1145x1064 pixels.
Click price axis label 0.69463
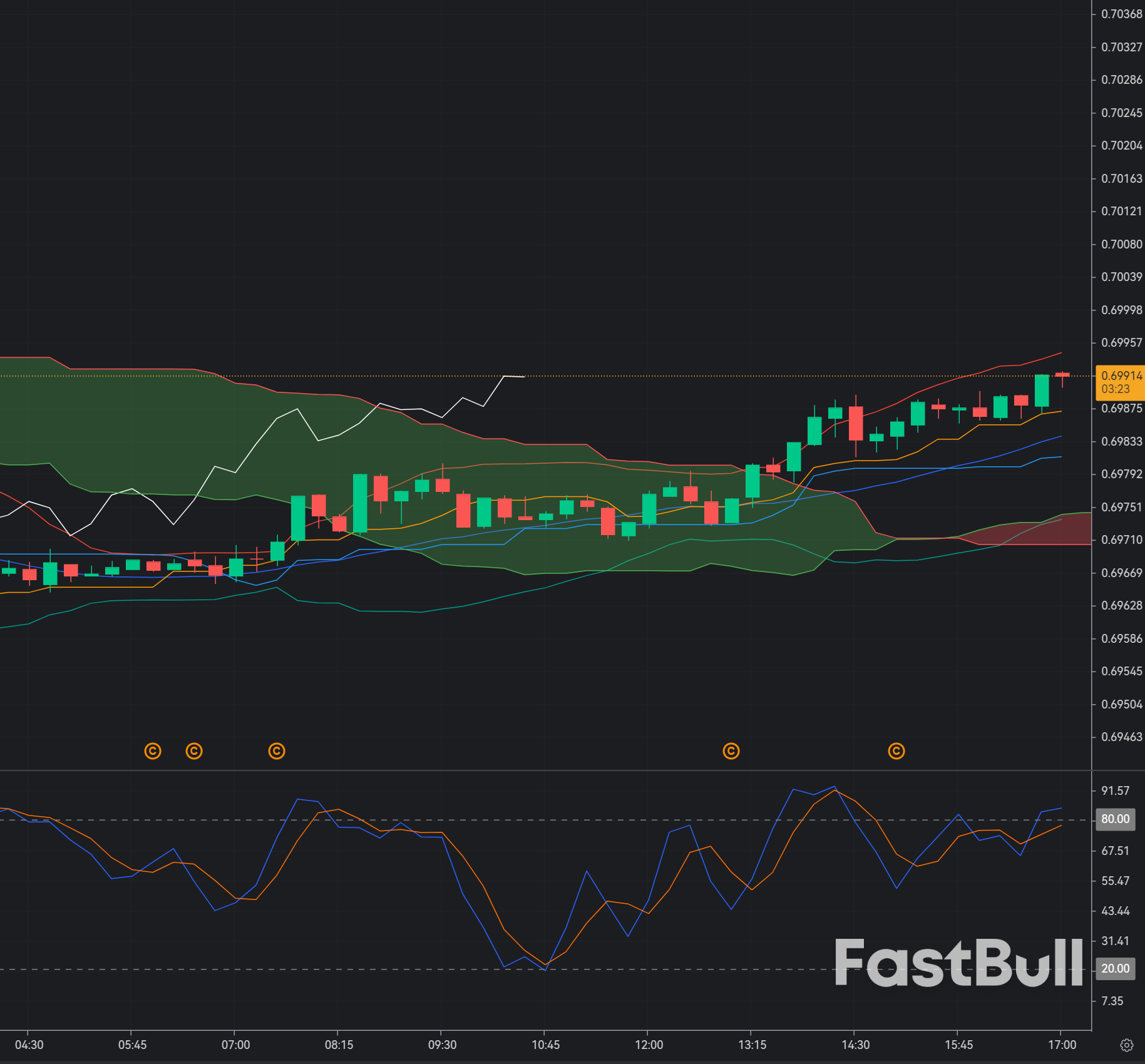(1121, 737)
